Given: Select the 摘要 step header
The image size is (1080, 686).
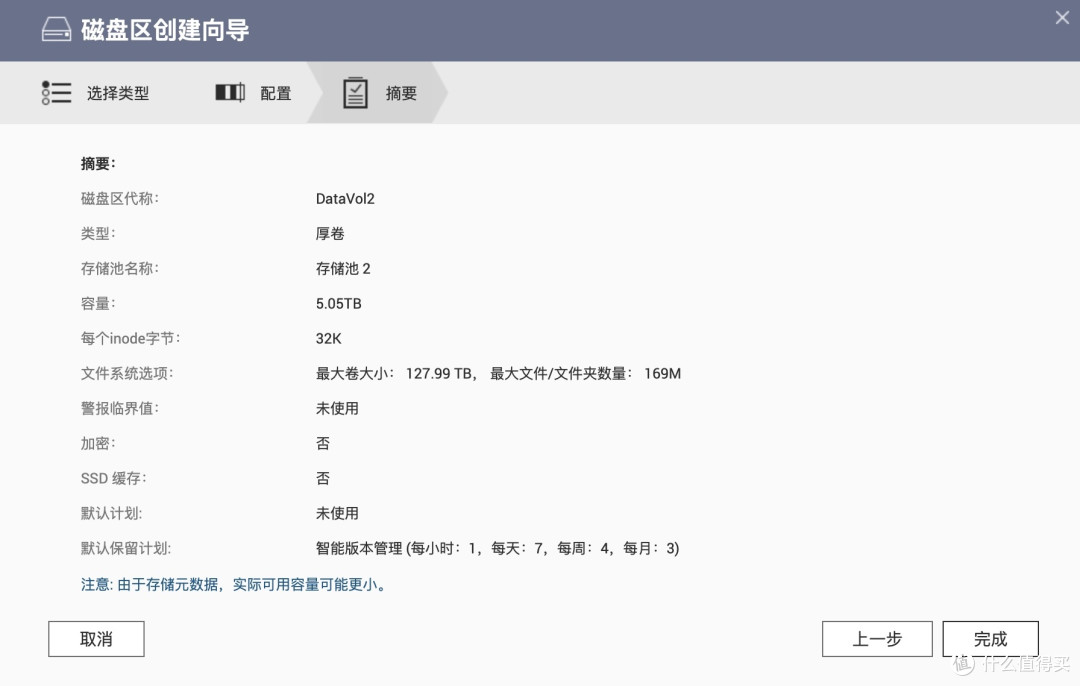Looking at the screenshot, I should (x=401, y=92).
